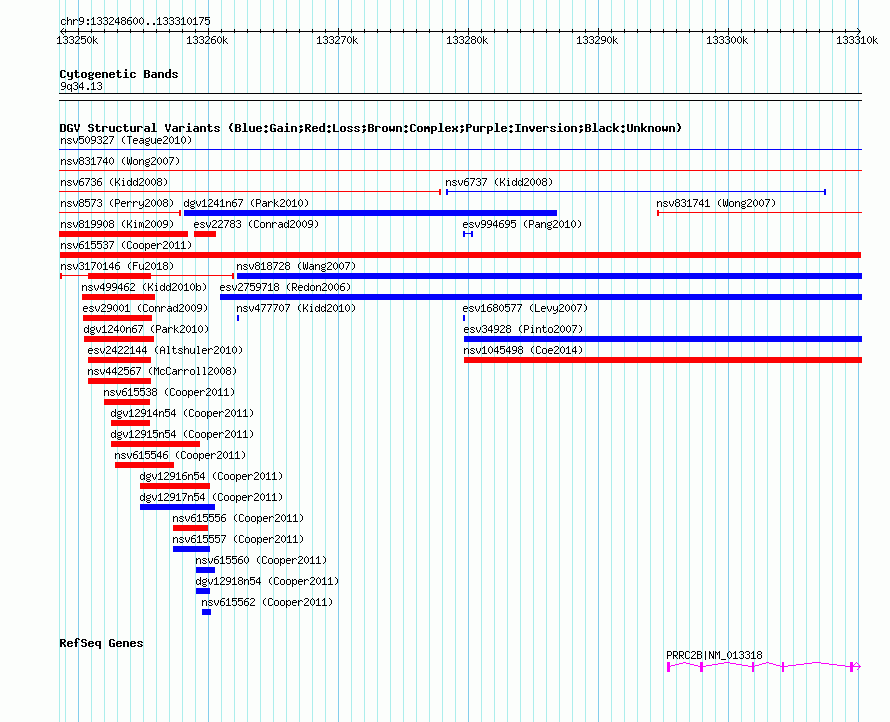Click the nsv509327 (Teague2010) variant label

(x=126, y=140)
